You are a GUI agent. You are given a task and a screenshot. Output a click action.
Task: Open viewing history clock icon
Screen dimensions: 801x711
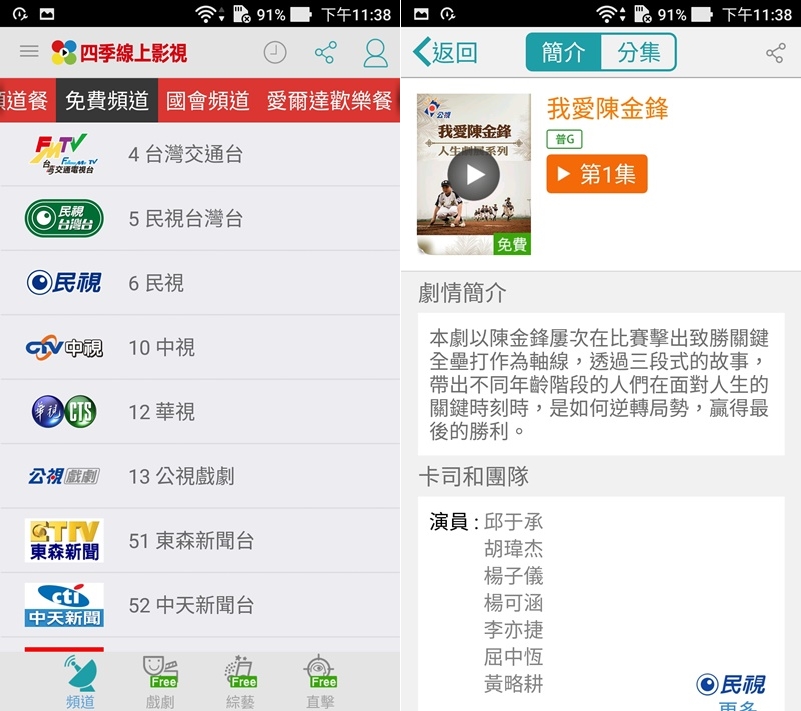275,53
